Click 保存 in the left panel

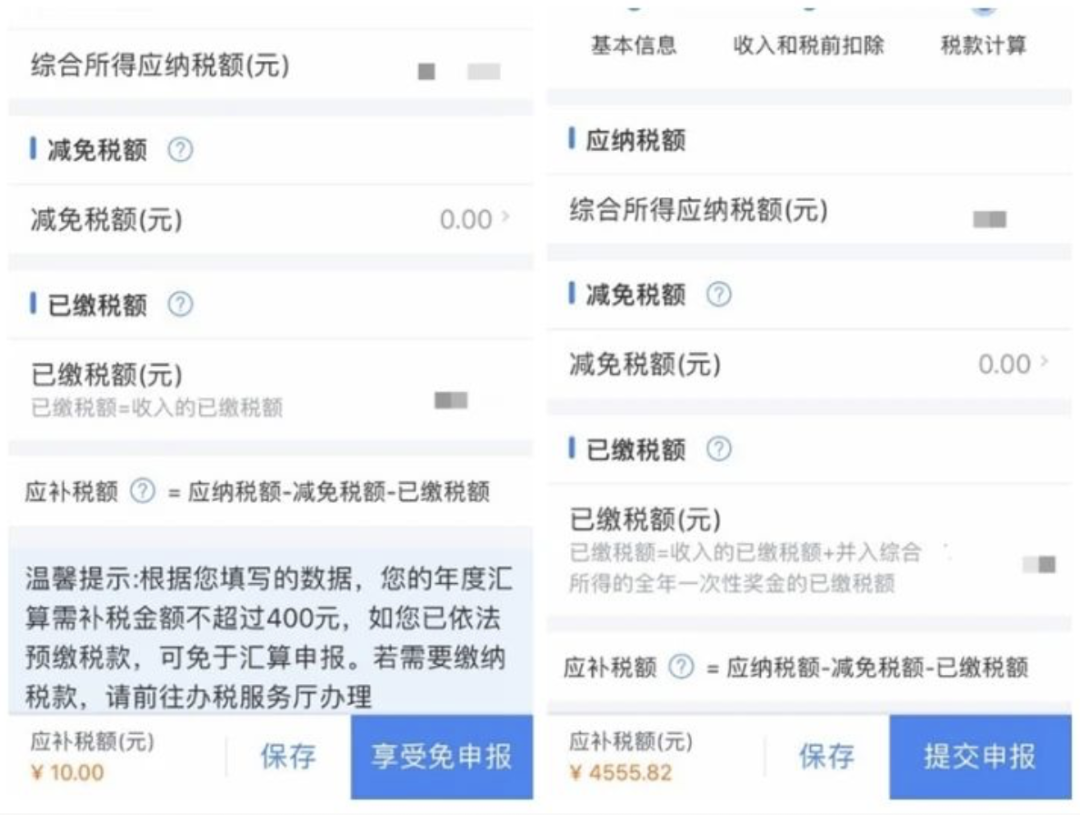(288, 756)
